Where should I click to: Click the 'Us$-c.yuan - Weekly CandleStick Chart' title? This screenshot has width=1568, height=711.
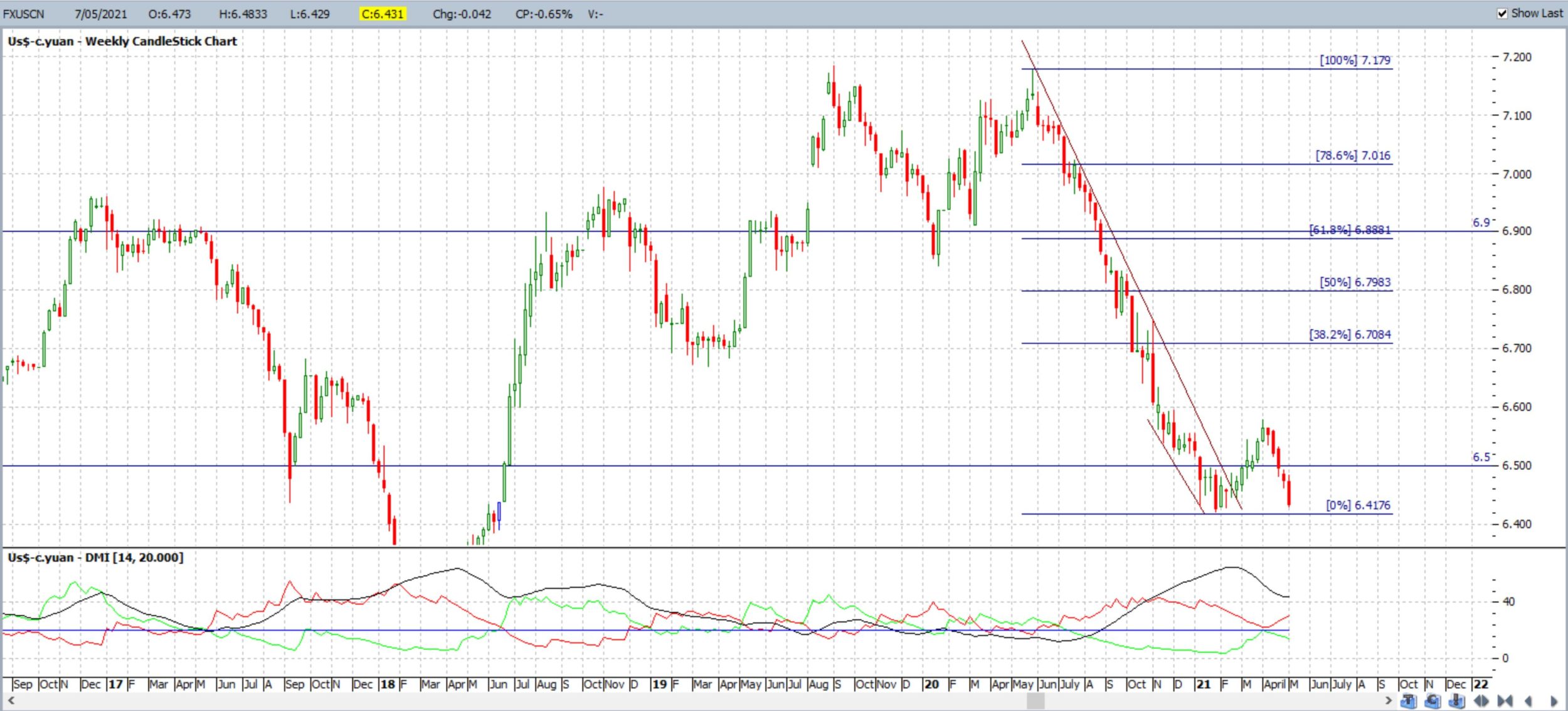tap(122, 41)
